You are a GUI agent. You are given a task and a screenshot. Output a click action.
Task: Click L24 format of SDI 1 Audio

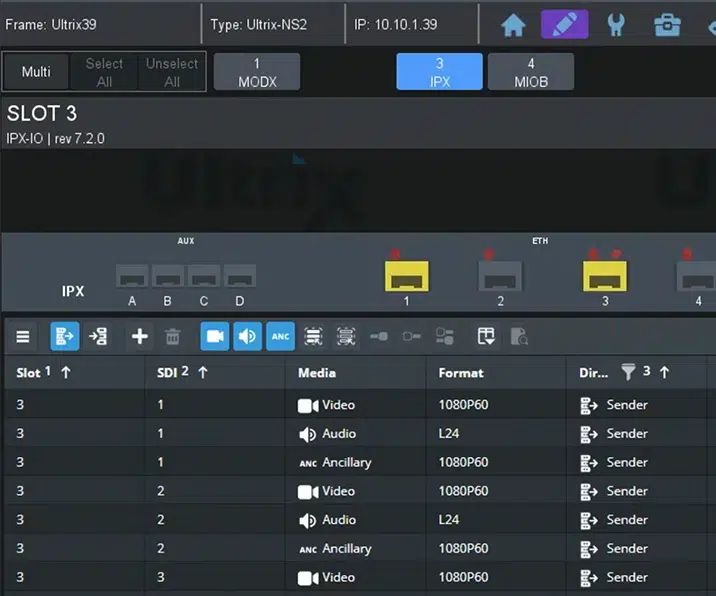(449, 433)
